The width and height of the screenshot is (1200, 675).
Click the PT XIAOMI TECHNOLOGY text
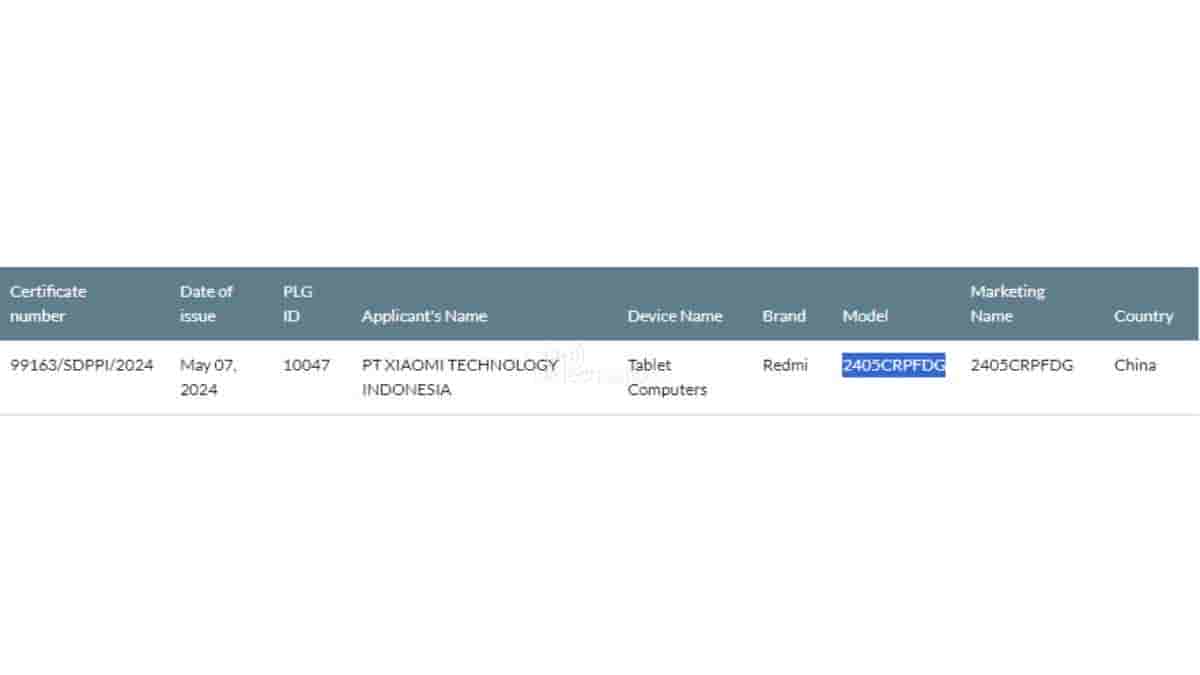(459, 365)
